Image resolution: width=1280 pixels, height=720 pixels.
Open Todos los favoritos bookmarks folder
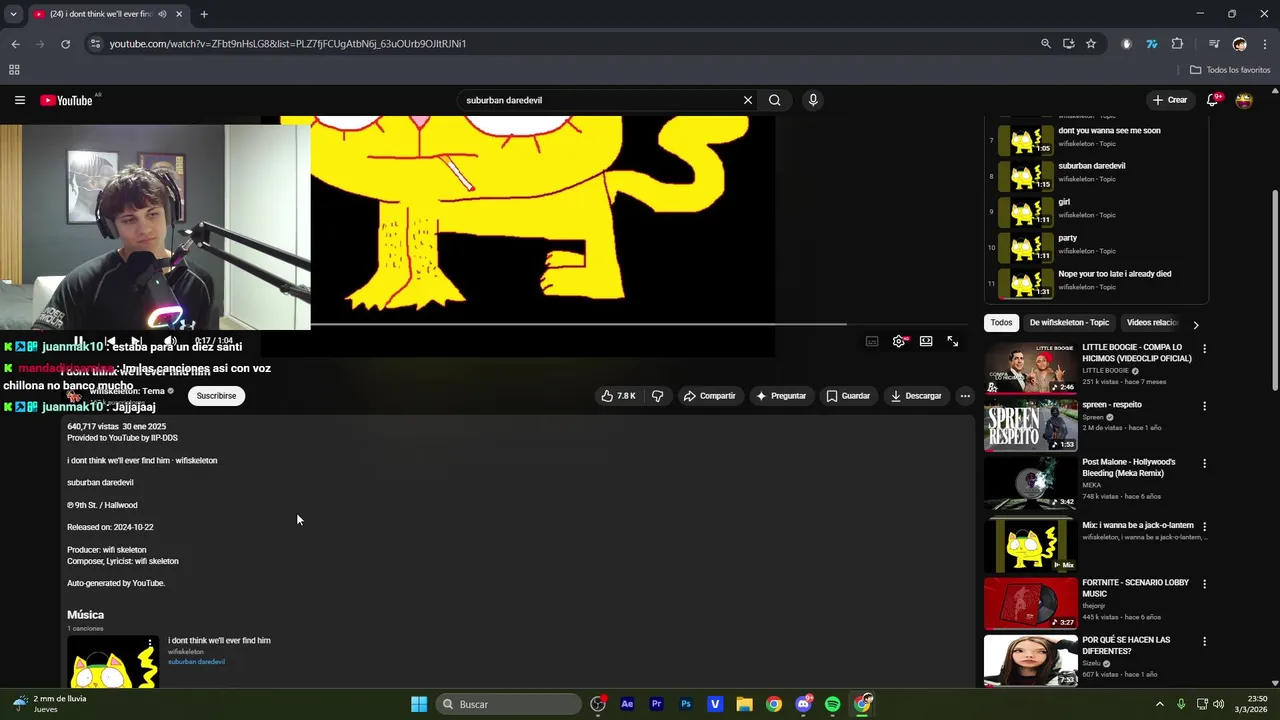[x=1230, y=70]
